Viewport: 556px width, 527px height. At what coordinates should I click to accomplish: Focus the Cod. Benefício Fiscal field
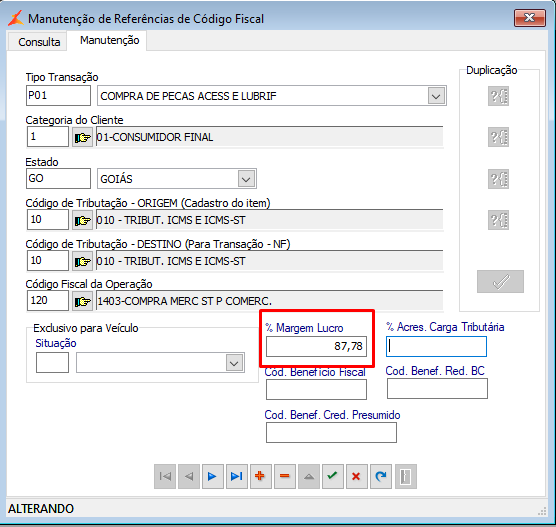316,389
